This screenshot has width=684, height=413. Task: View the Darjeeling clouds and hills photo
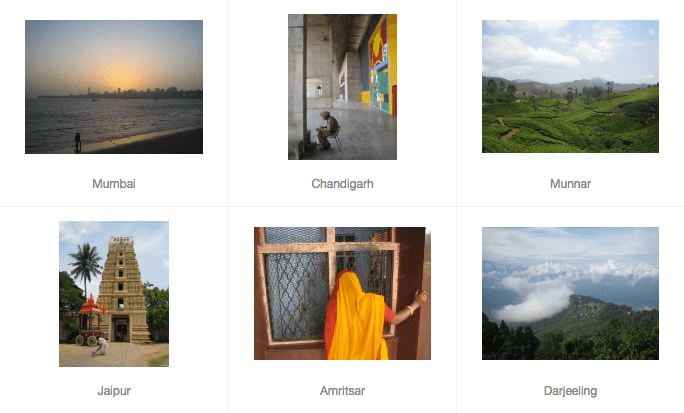(570, 294)
